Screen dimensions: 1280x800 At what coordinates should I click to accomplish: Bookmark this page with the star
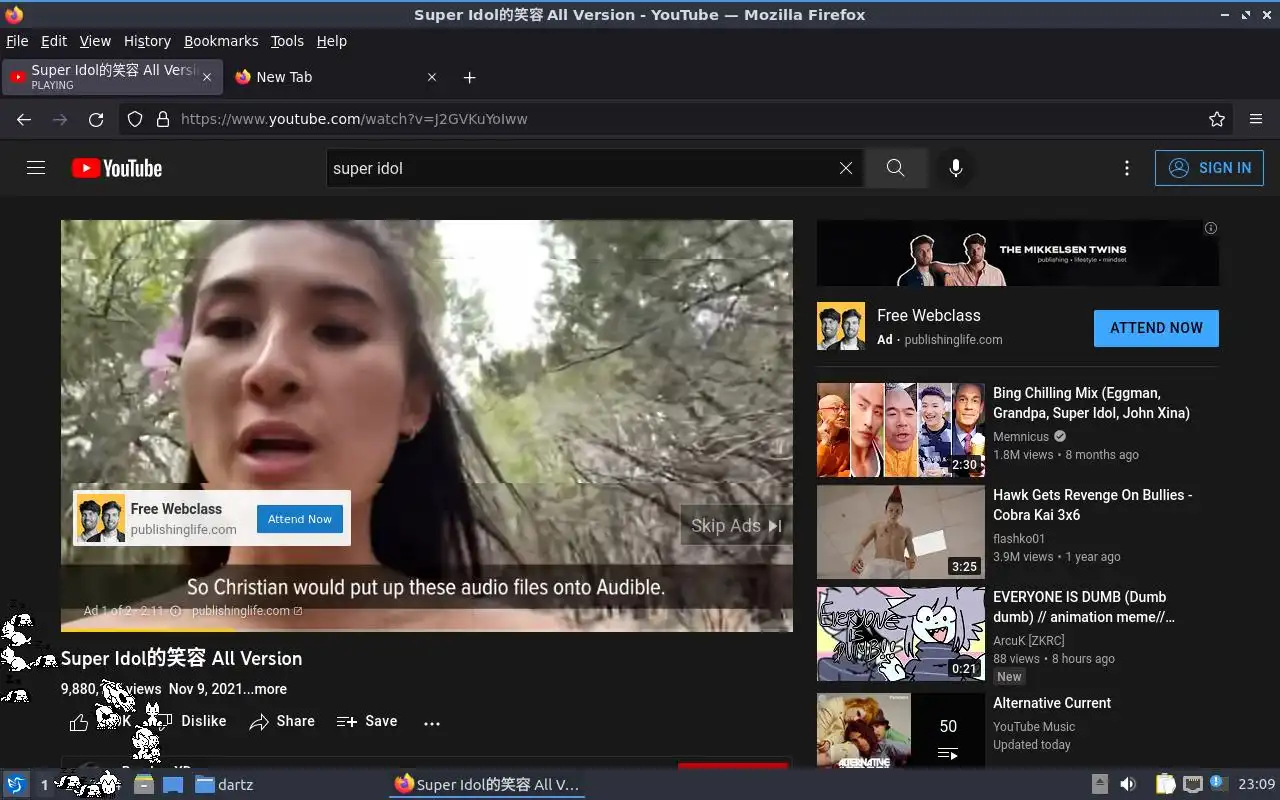click(1217, 119)
